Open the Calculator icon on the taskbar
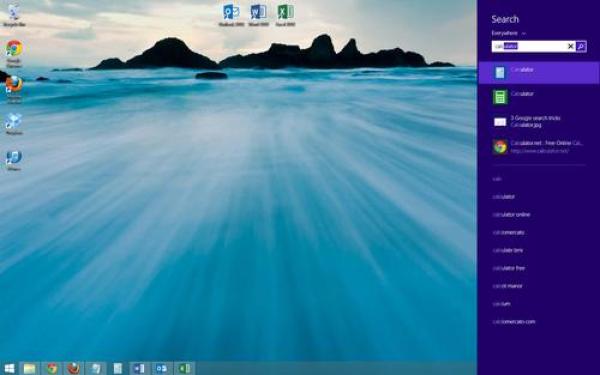This screenshot has width=600, height=375. (117, 368)
